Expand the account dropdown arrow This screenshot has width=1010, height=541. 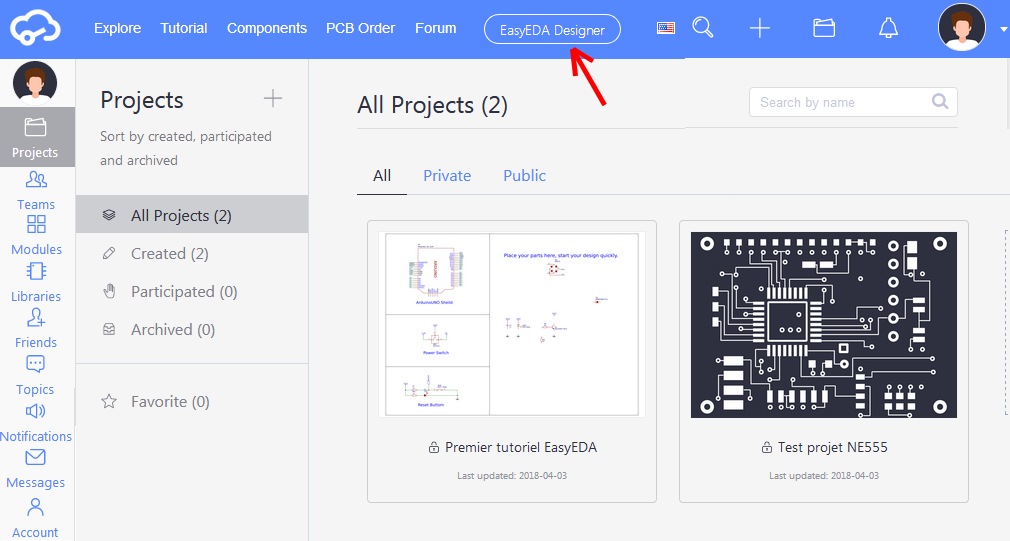coord(1004,29)
